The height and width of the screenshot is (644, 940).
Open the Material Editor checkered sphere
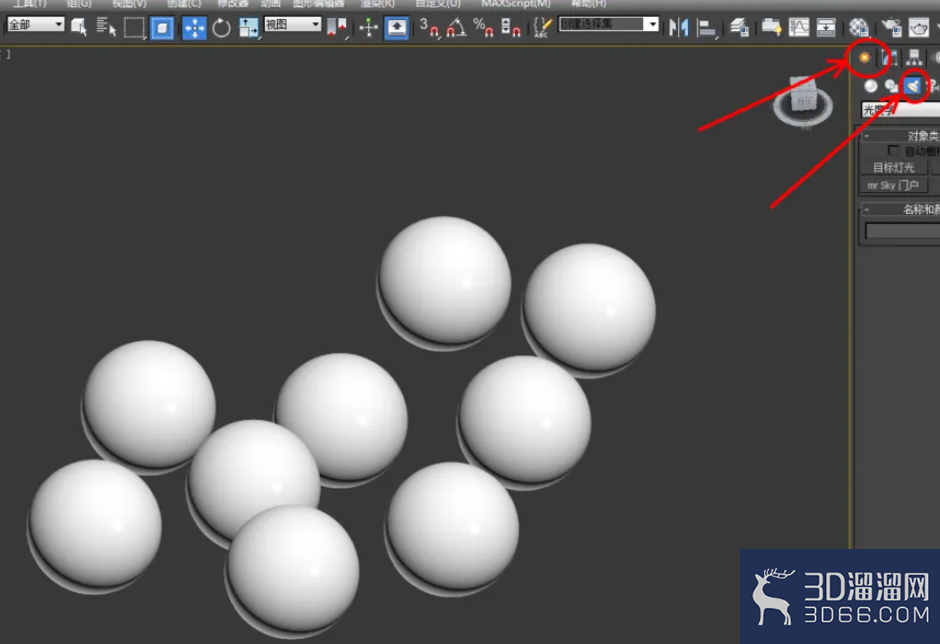[x=859, y=28]
